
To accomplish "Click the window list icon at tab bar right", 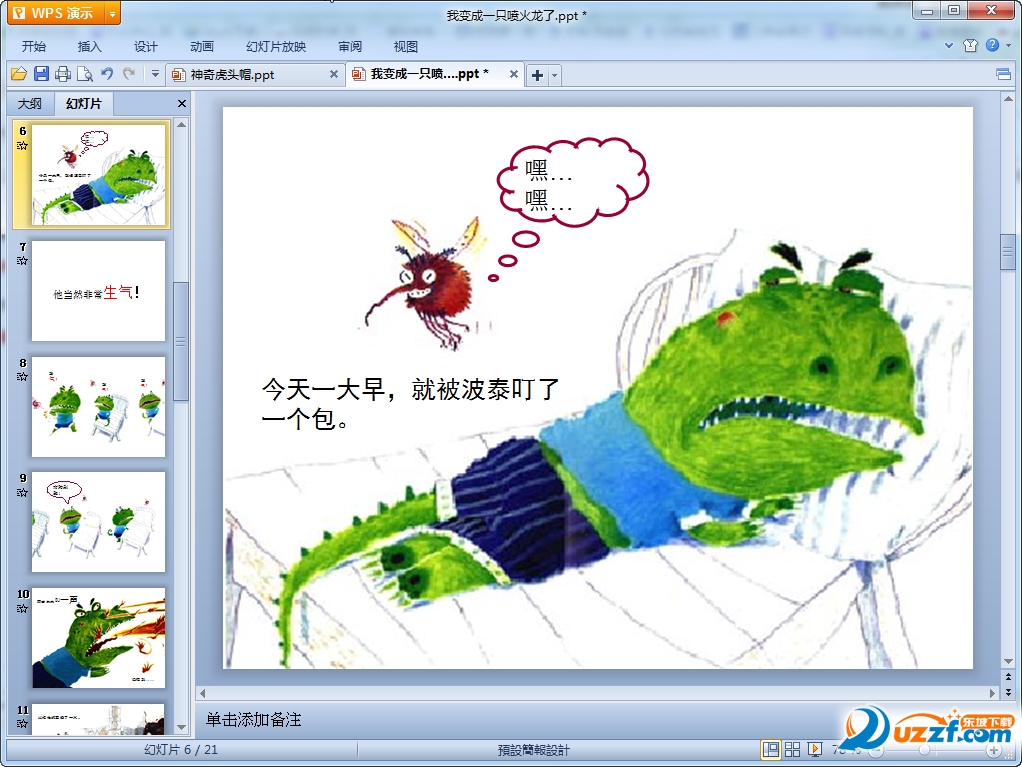I will tap(1004, 74).
